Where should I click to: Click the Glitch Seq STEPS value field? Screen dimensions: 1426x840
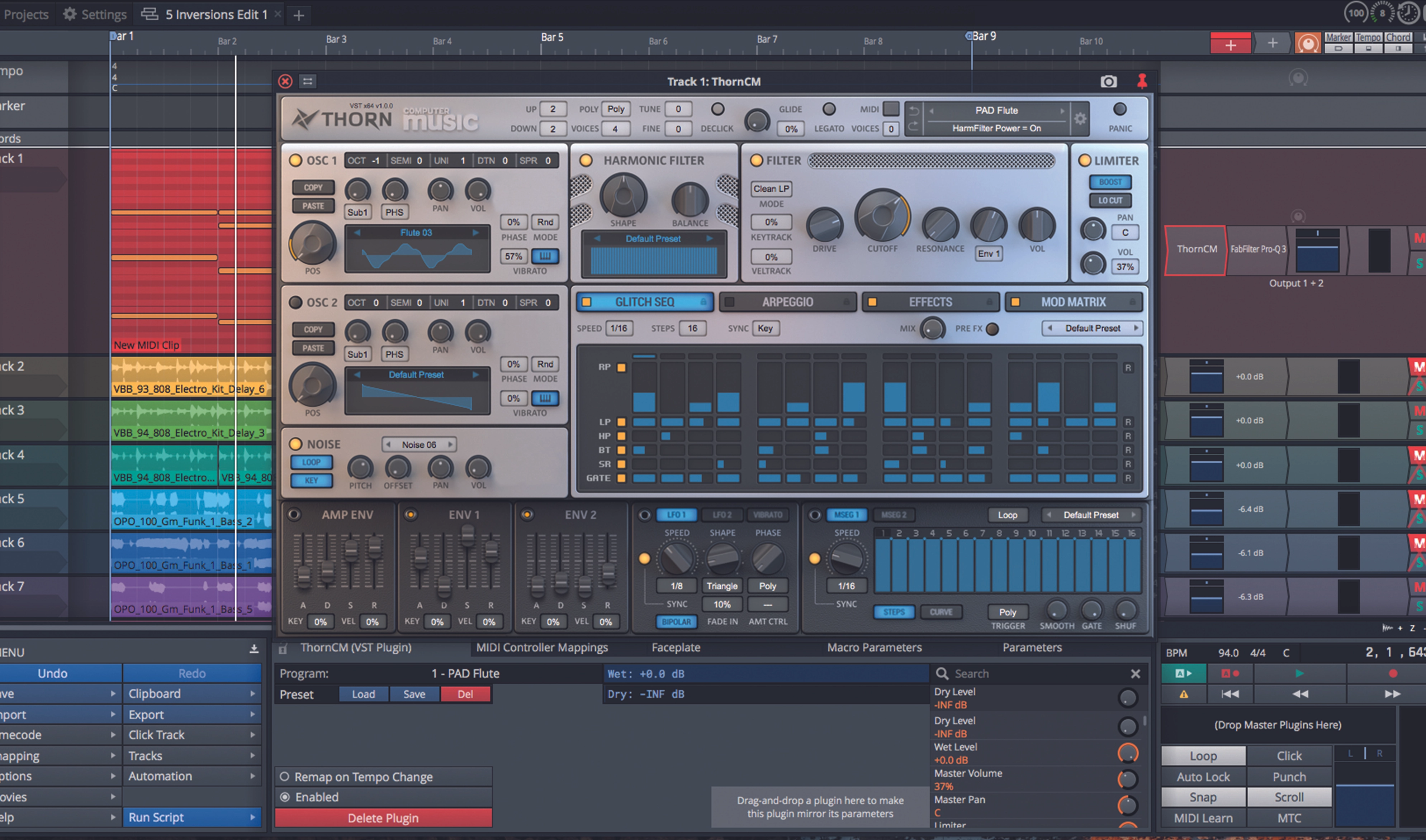pyautogui.click(x=692, y=328)
